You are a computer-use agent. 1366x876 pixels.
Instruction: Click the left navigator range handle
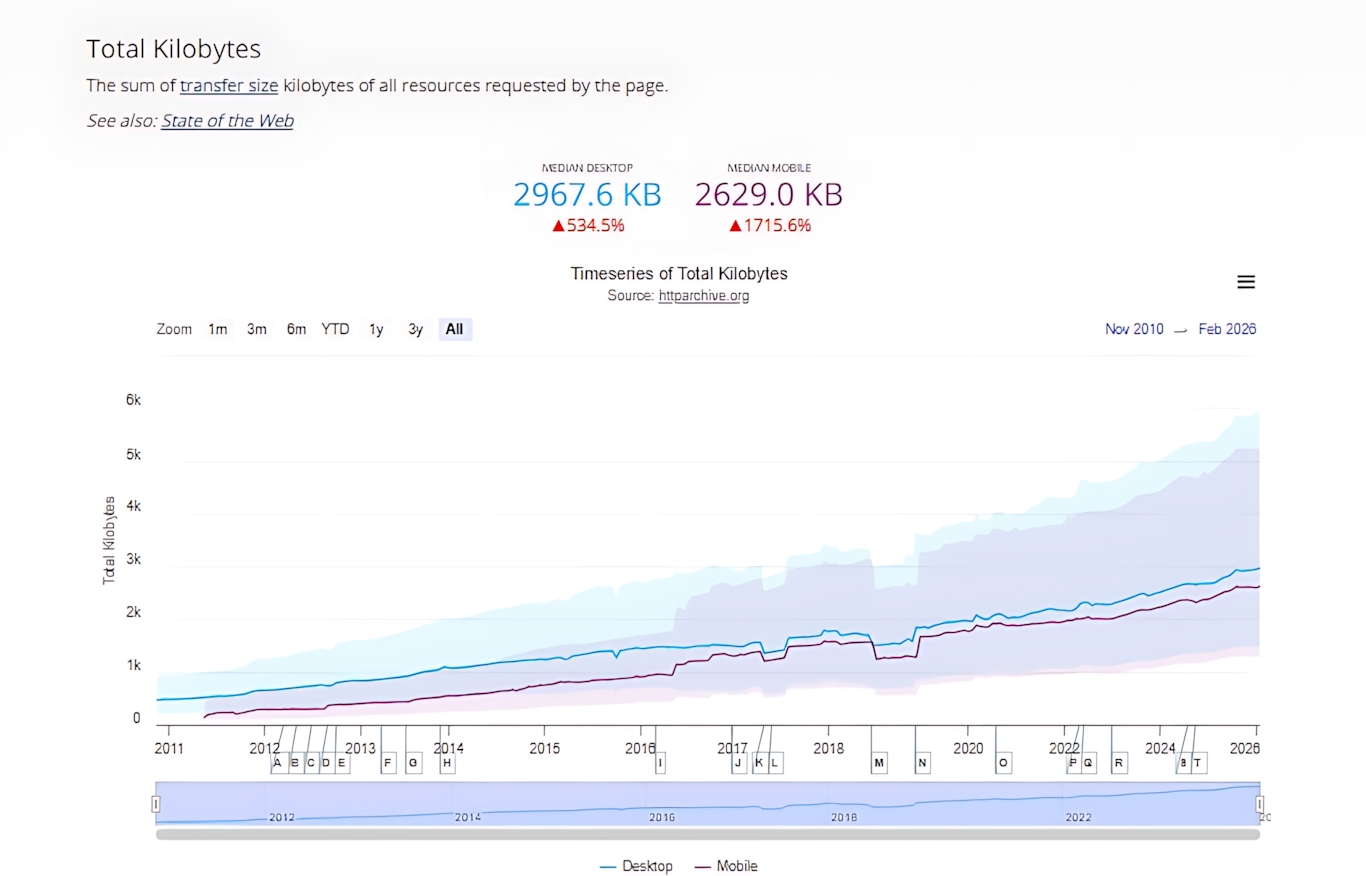tap(156, 803)
